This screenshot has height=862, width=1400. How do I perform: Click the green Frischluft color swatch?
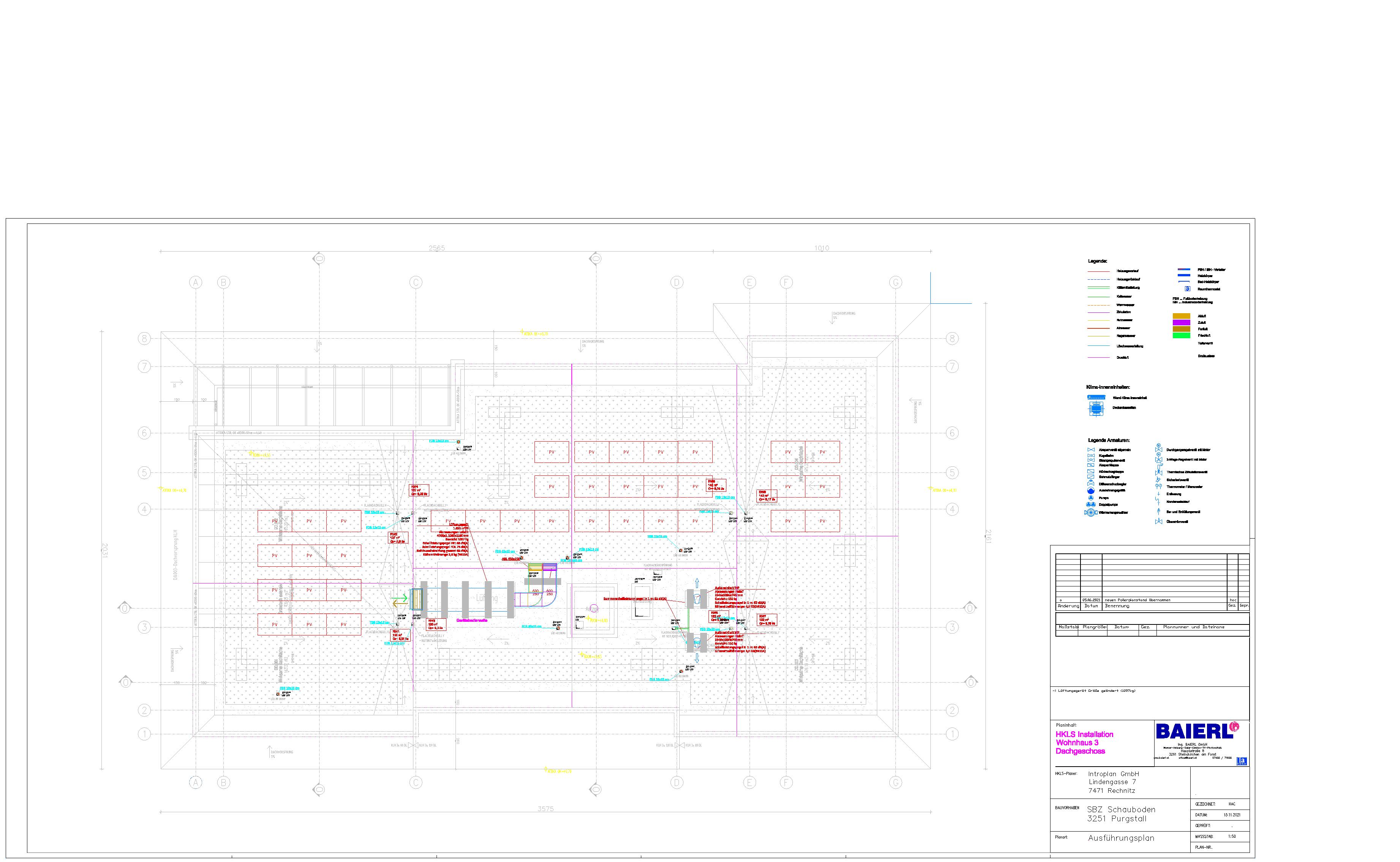tap(1181, 336)
